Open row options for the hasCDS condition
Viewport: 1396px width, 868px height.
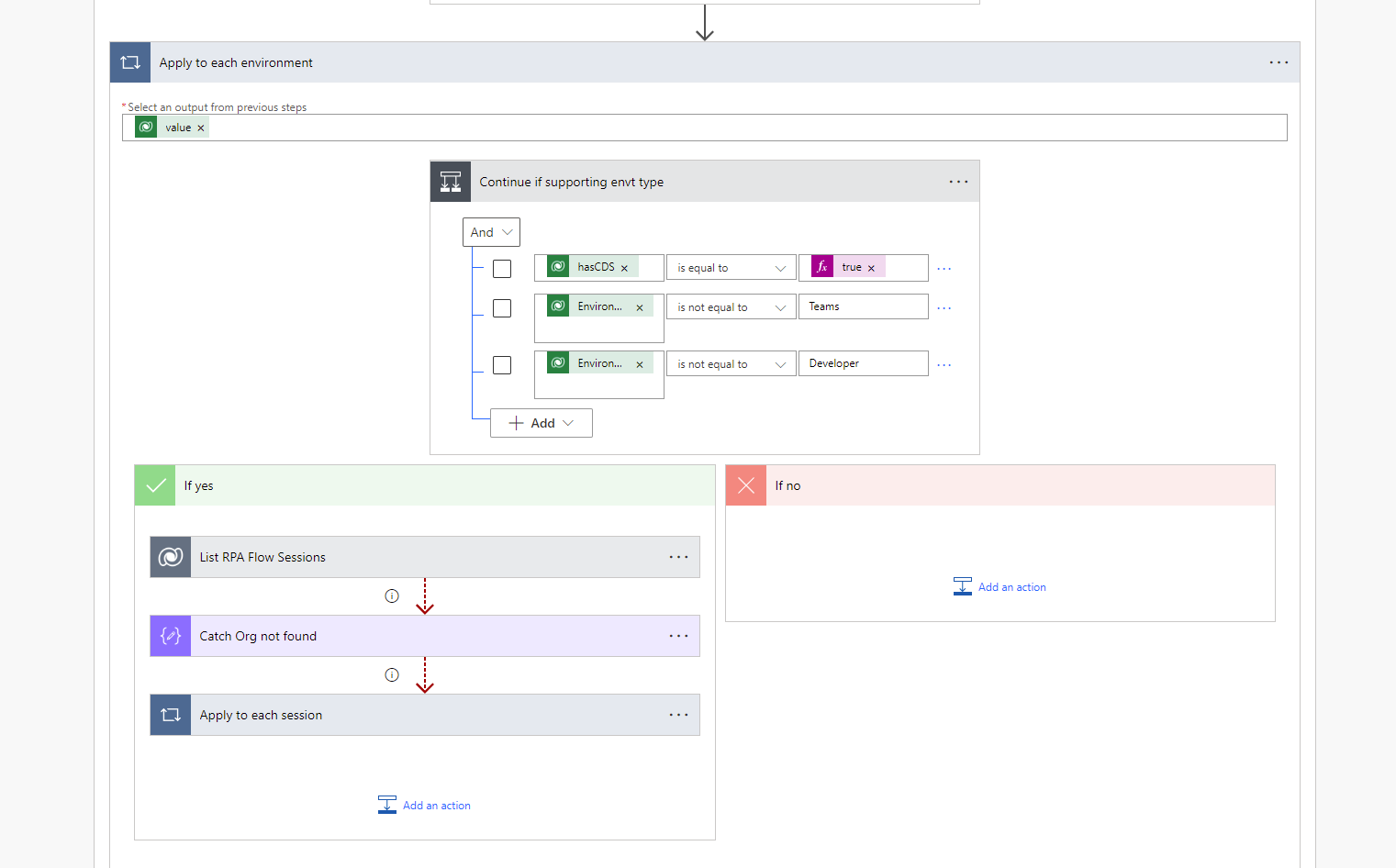coord(944,269)
